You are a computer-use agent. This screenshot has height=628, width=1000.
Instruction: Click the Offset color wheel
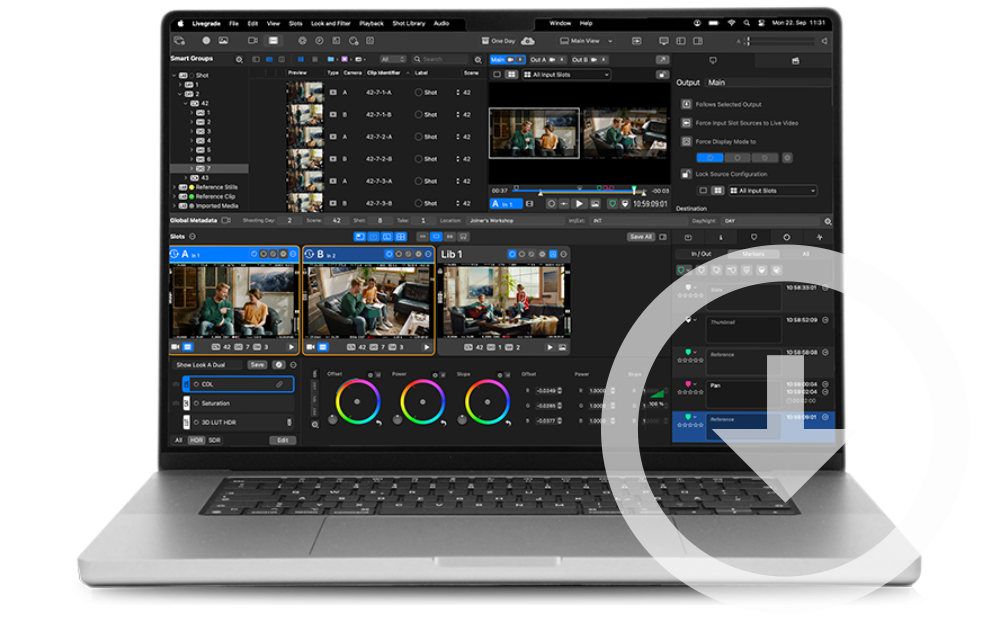coord(358,402)
